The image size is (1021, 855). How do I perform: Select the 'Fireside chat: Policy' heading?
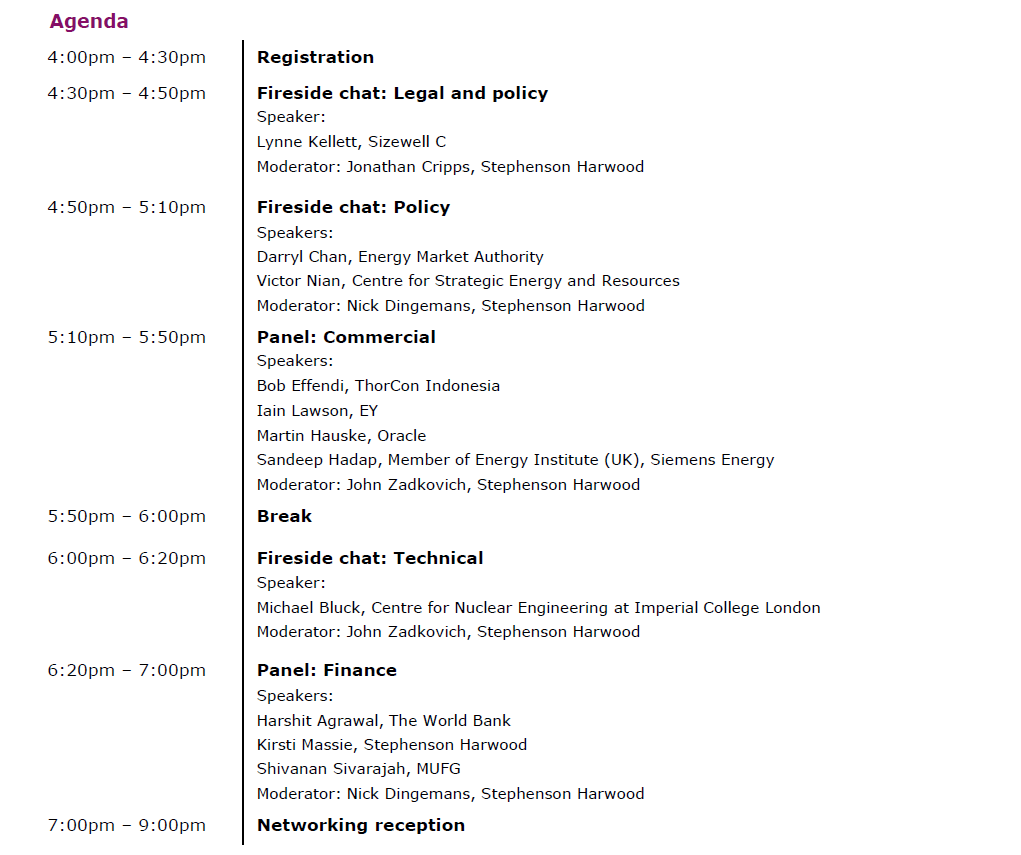353,207
